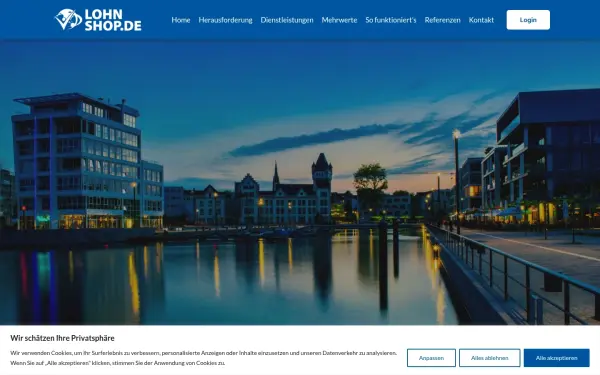
Task: Go to the Referenzen nav item
Action: click(x=442, y=20)
